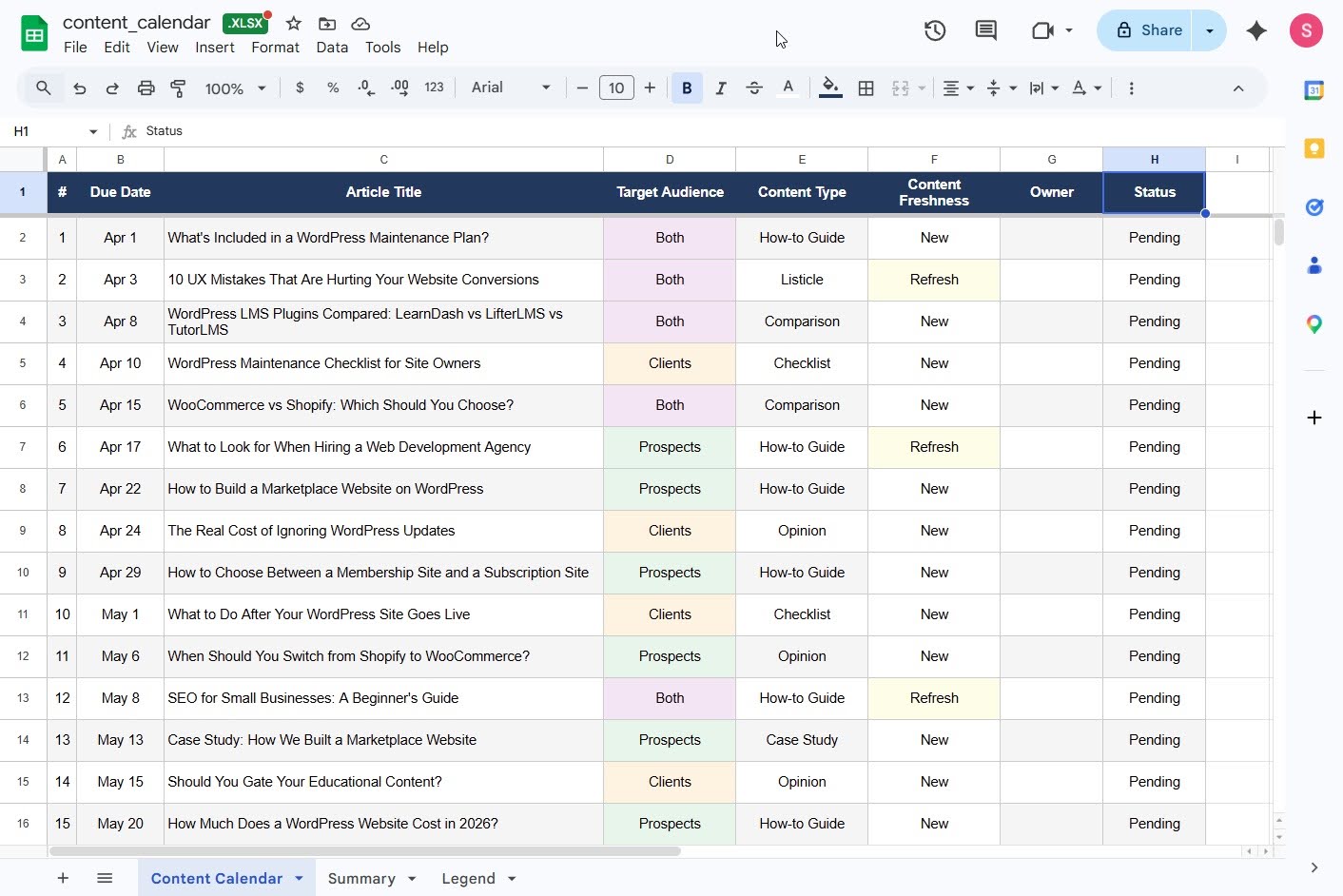Toggle bold formatting
Image resolution: width=1343 pixels, height=896 pixels.
tap(687, 88)
